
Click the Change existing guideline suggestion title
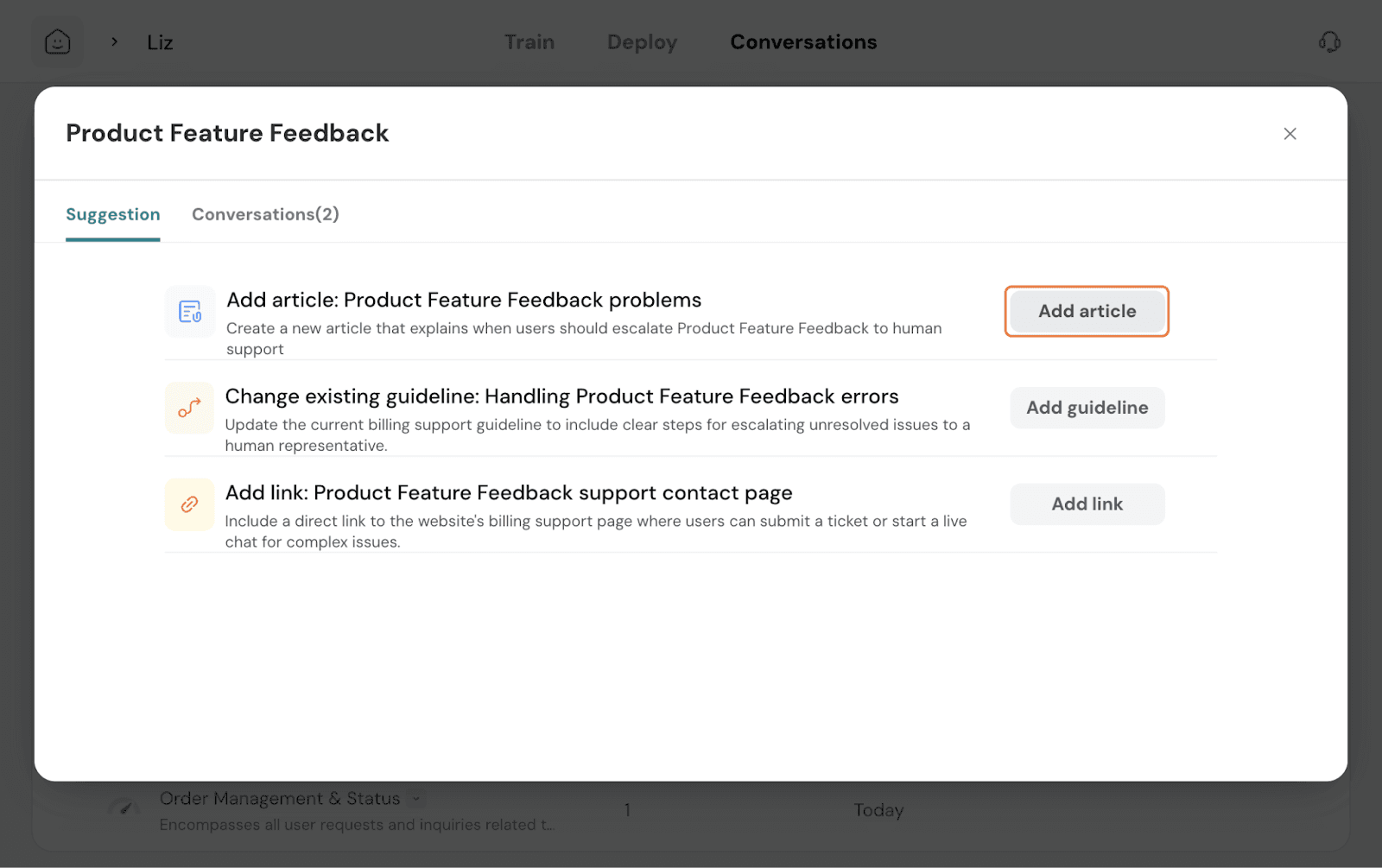click(561, 396)
